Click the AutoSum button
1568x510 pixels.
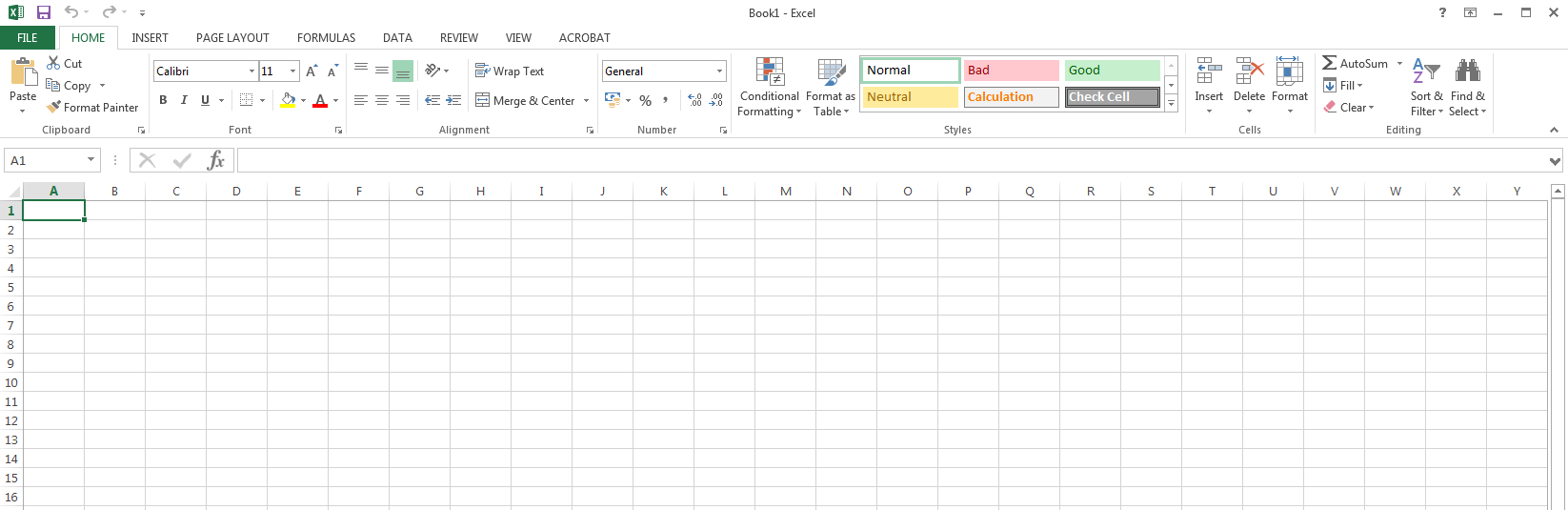1355,64
